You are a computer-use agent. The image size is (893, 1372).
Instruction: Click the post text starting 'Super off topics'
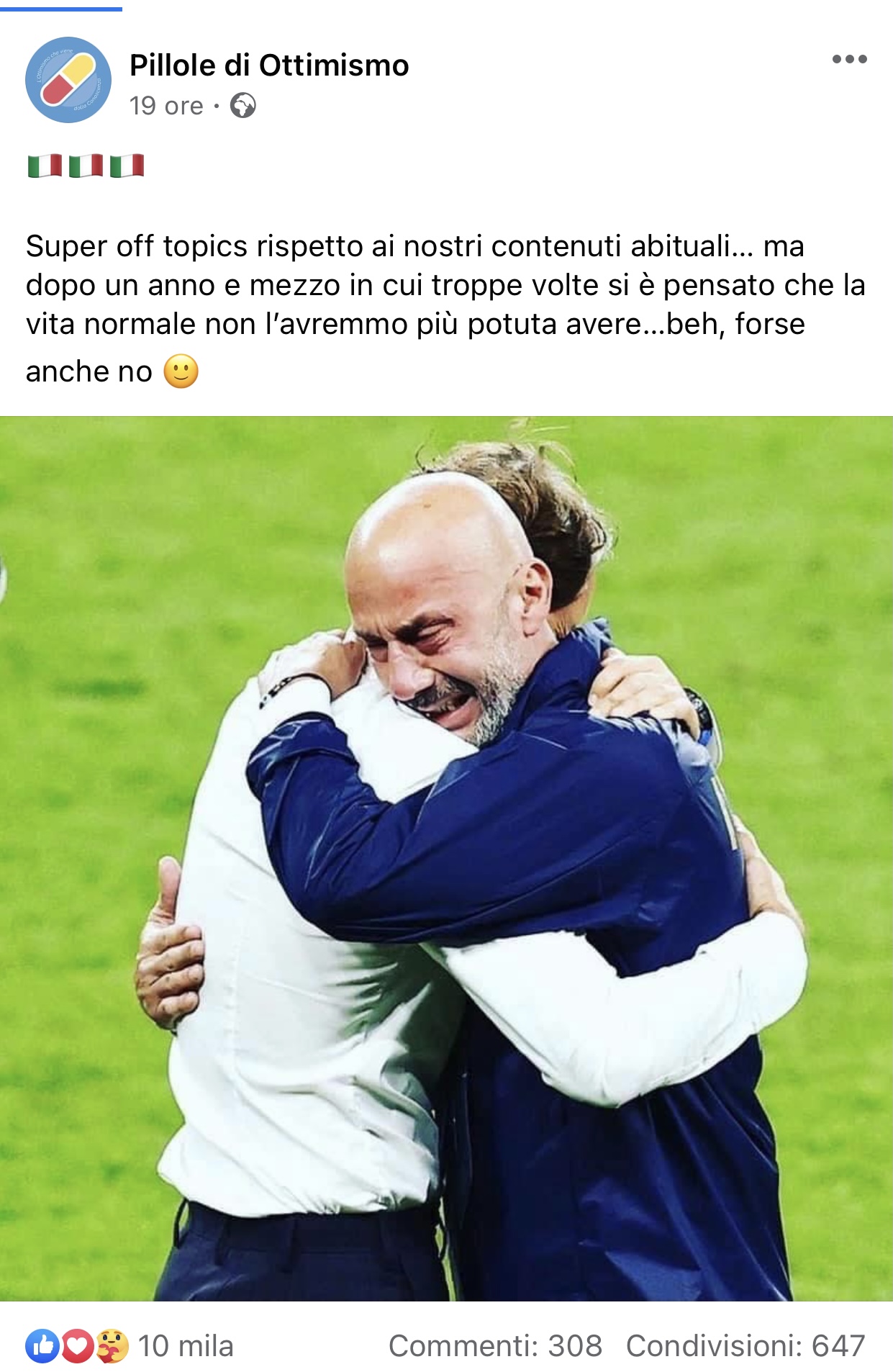[x=446, y=308]
